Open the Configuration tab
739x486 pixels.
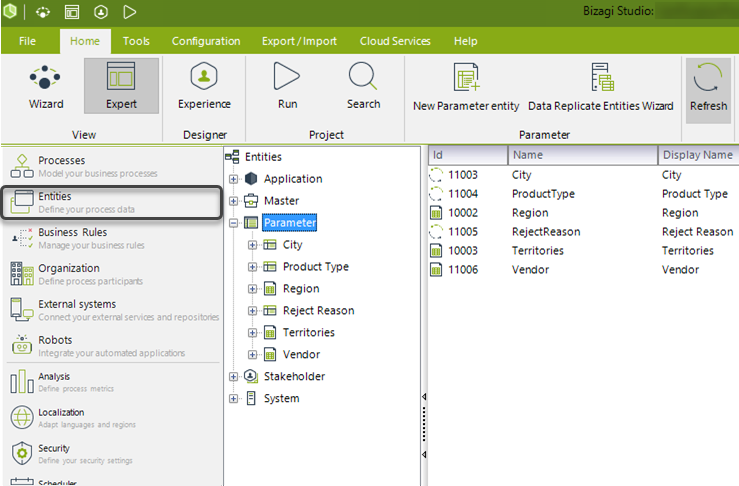(206, 41)
